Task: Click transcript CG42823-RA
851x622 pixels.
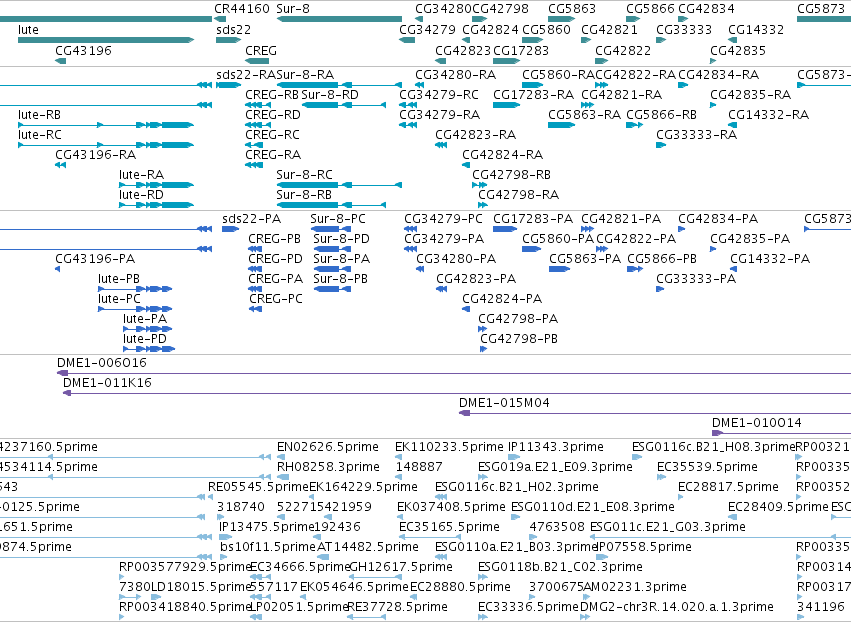Action: pos(475,135)
